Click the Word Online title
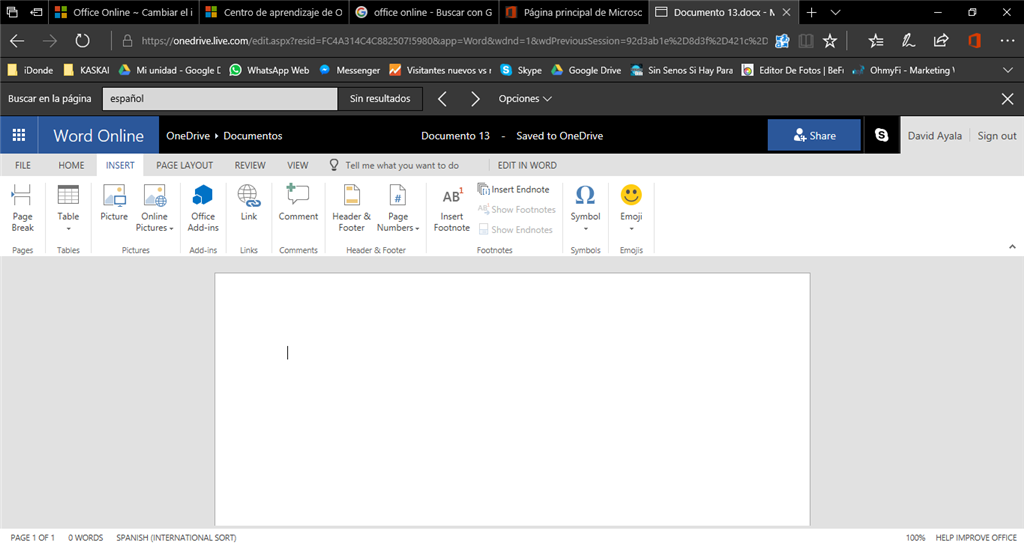The height and width of the screenshot is (545, 1024). [x=99, y=135]
